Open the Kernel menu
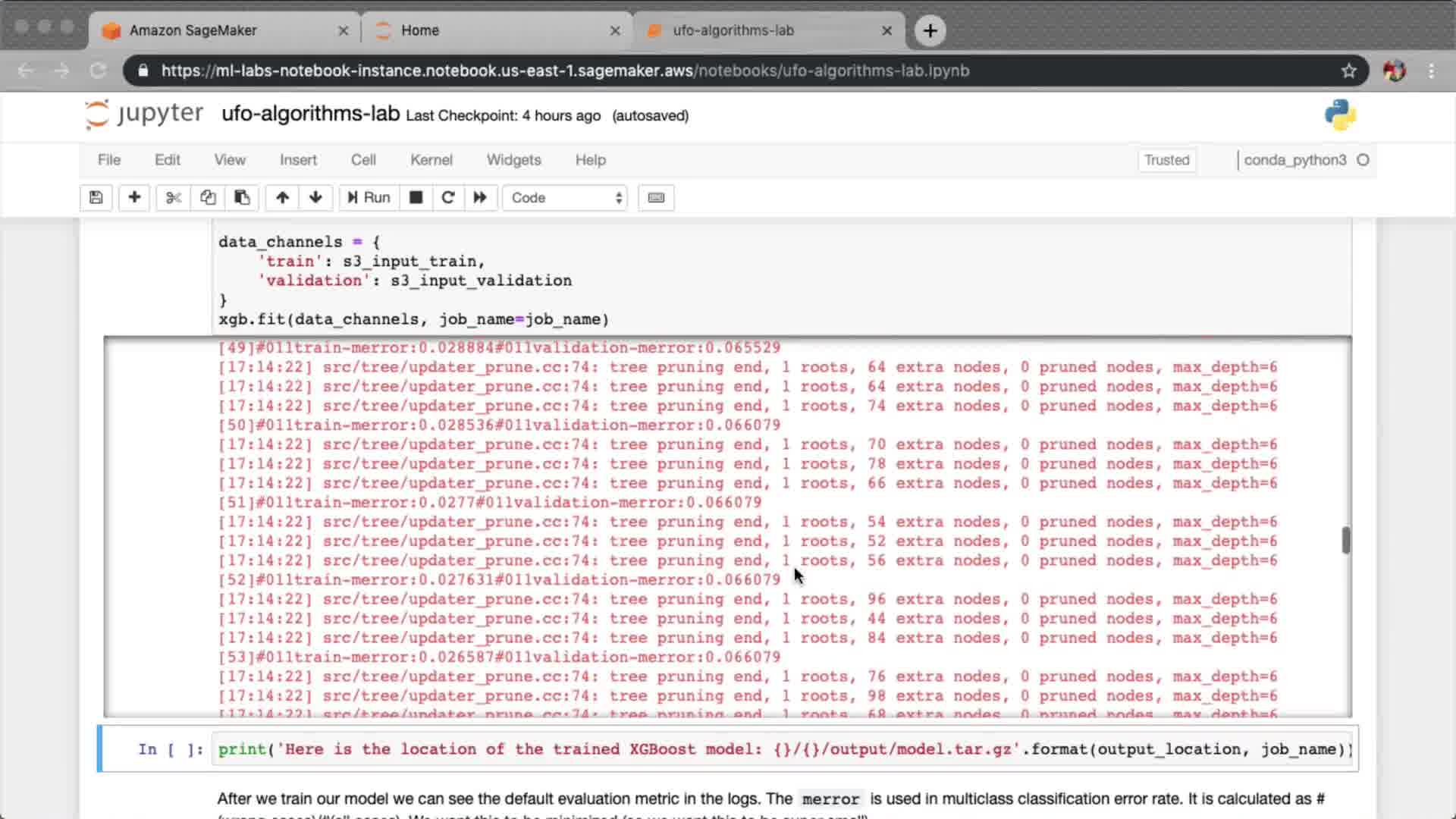 pyautogui.click(x=431, y=160)
